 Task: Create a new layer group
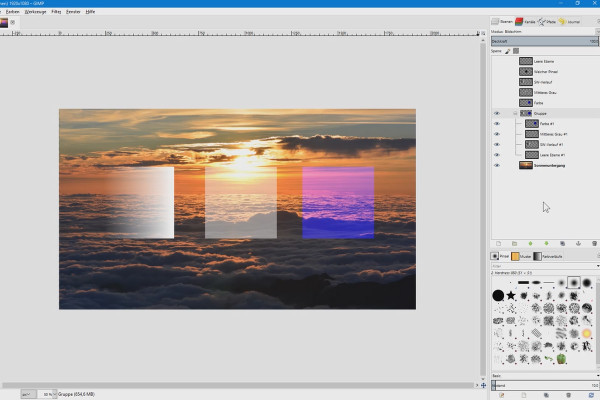point(514,243)
